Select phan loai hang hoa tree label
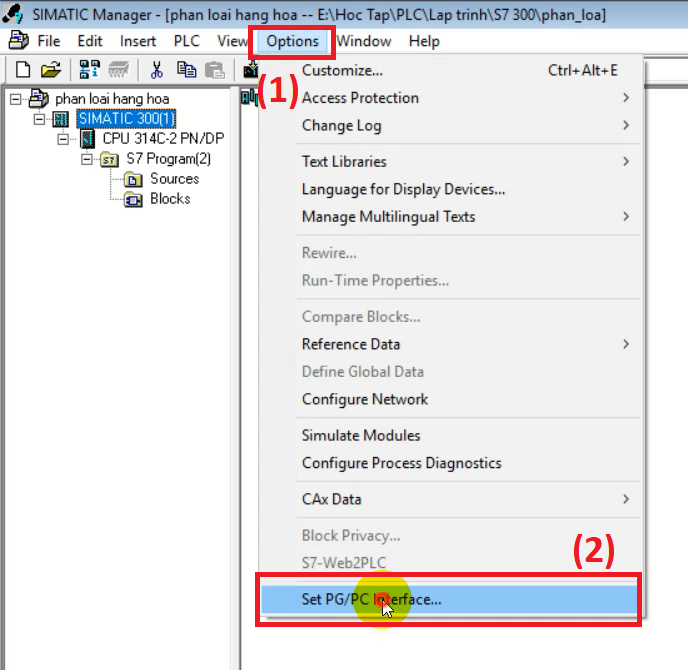688x670 pixels. (112, 99)
